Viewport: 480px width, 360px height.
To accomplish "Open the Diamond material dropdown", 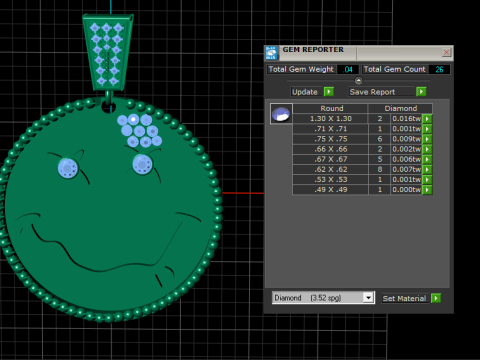I will tap(368, 298).
